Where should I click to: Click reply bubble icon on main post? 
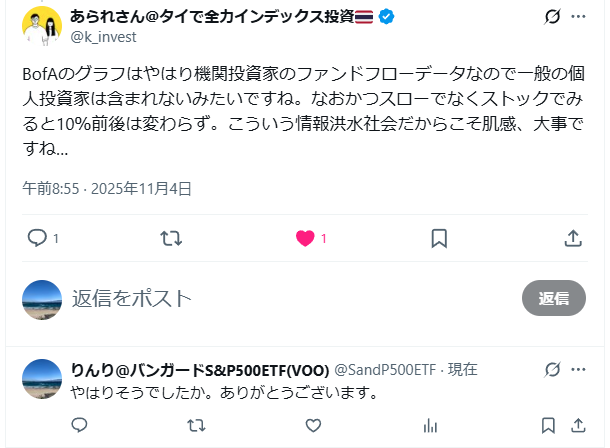(x=37, y=238)
